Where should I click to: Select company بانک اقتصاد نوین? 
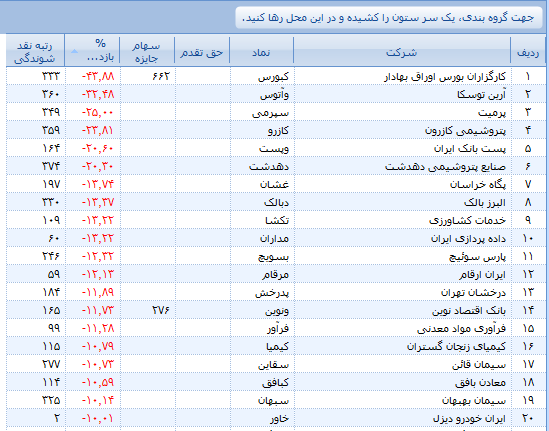(x=469, y=311)
